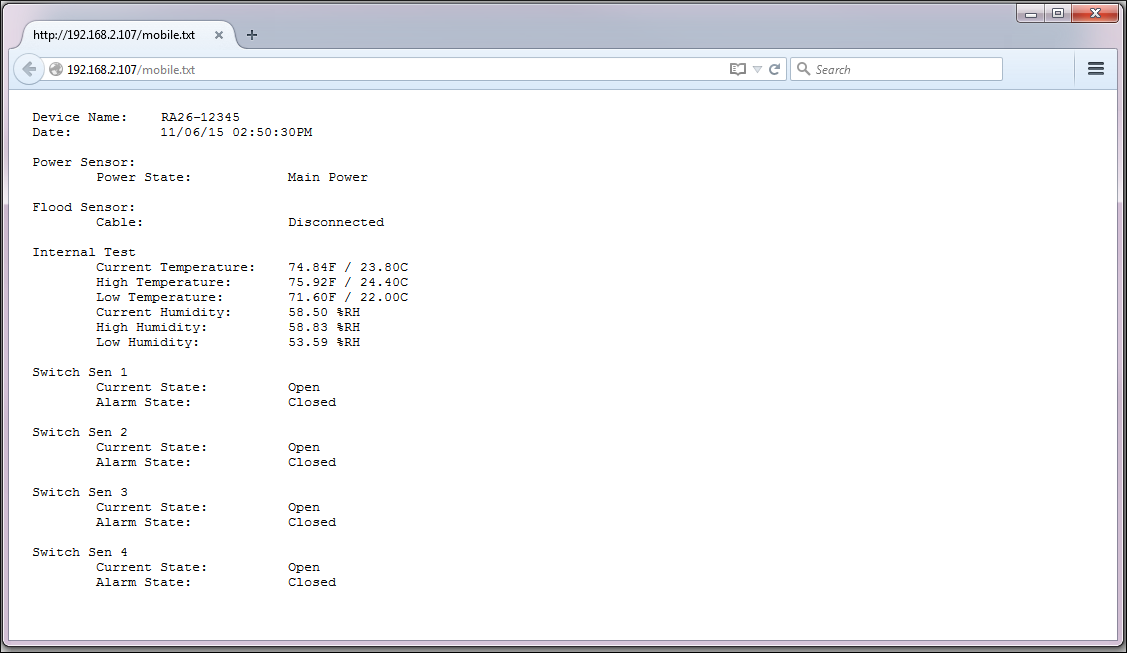The image size is (1128, 655).
Task: Click the globe site identity icon
Action: click(56, 70)
